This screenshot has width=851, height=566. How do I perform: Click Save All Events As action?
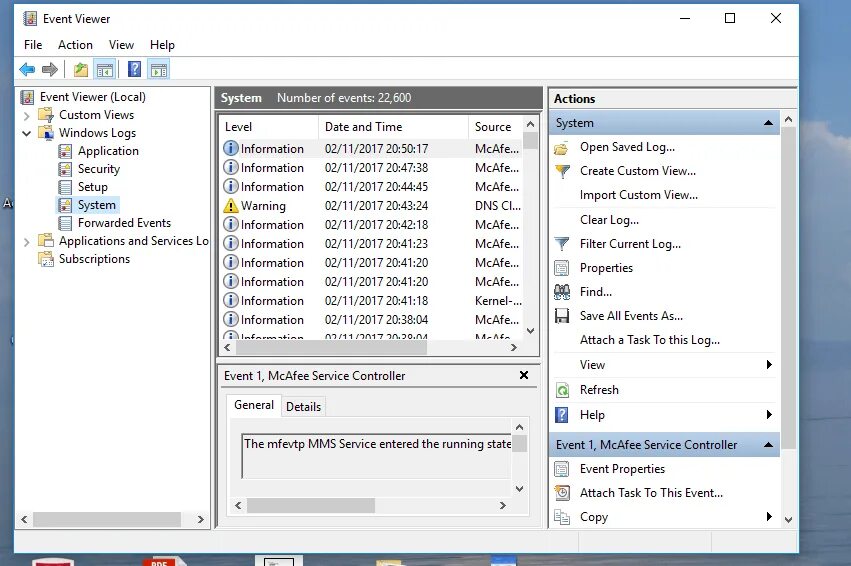pos(631,316)
